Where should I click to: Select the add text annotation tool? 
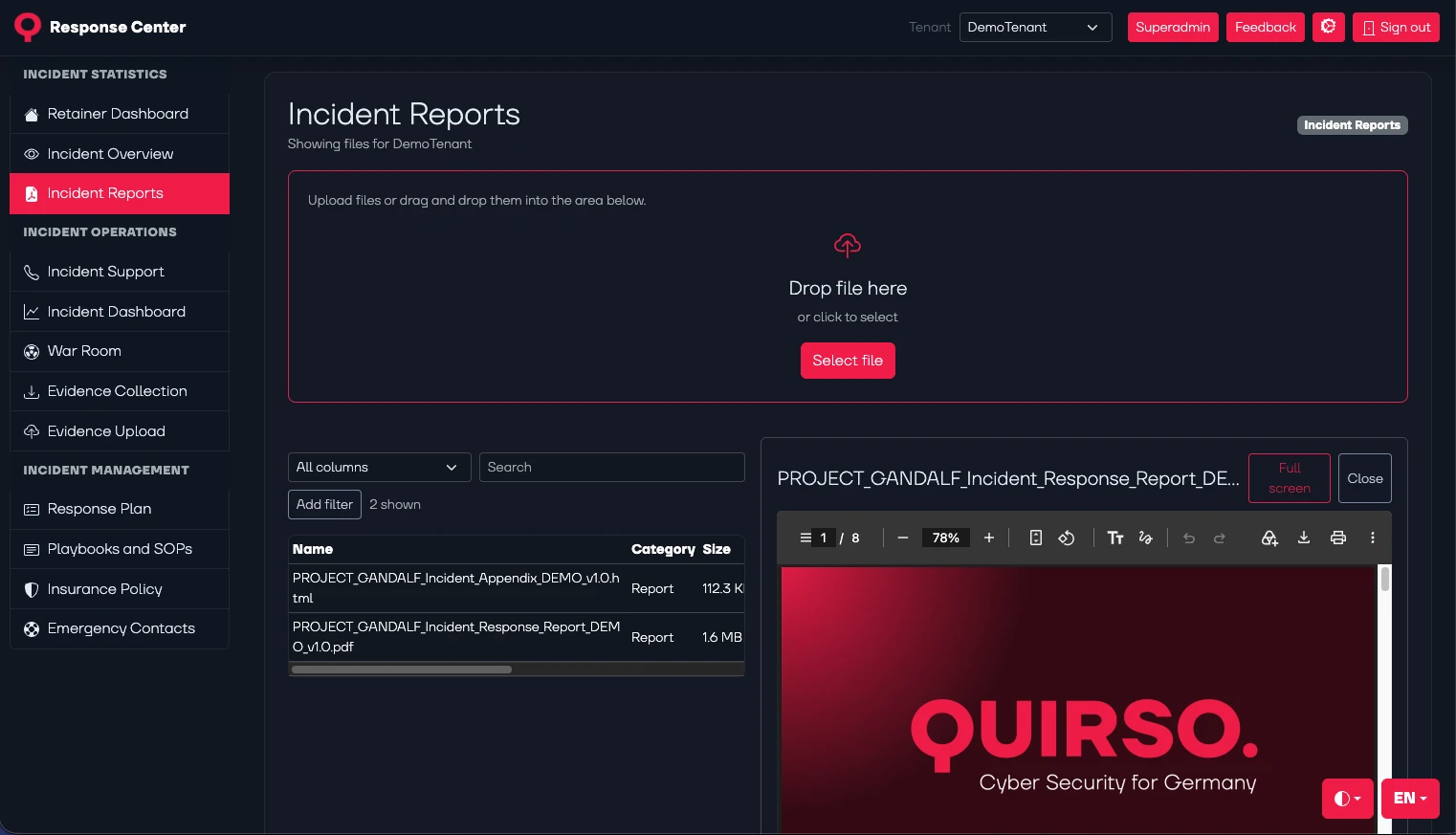click(x=1115, y=538)
